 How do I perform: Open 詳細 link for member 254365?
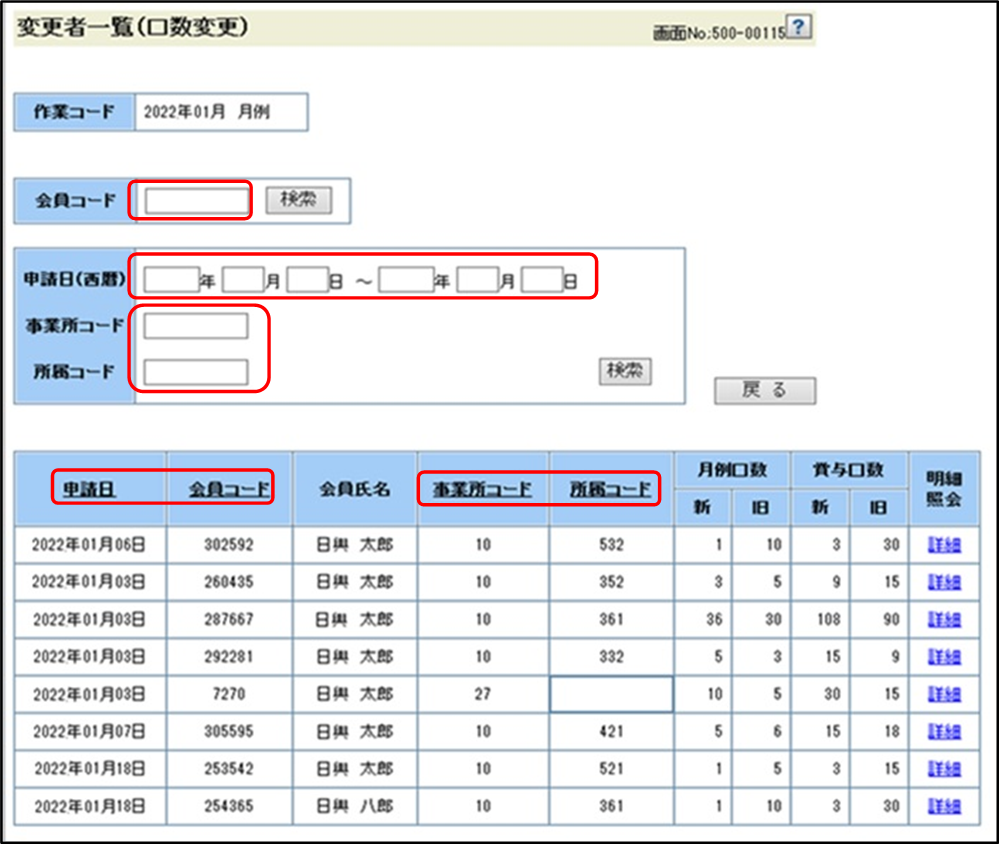coord(944,806)
